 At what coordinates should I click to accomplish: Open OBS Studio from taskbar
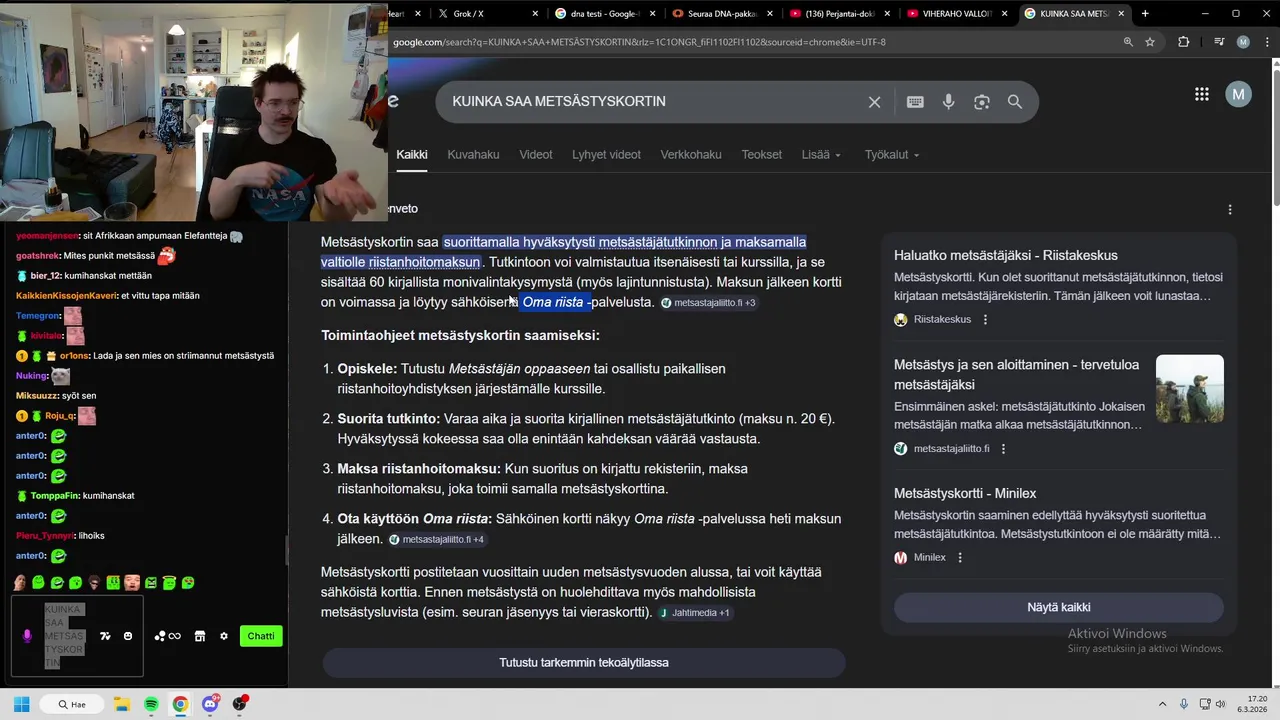pyautogui.click(x=239, y=704)
